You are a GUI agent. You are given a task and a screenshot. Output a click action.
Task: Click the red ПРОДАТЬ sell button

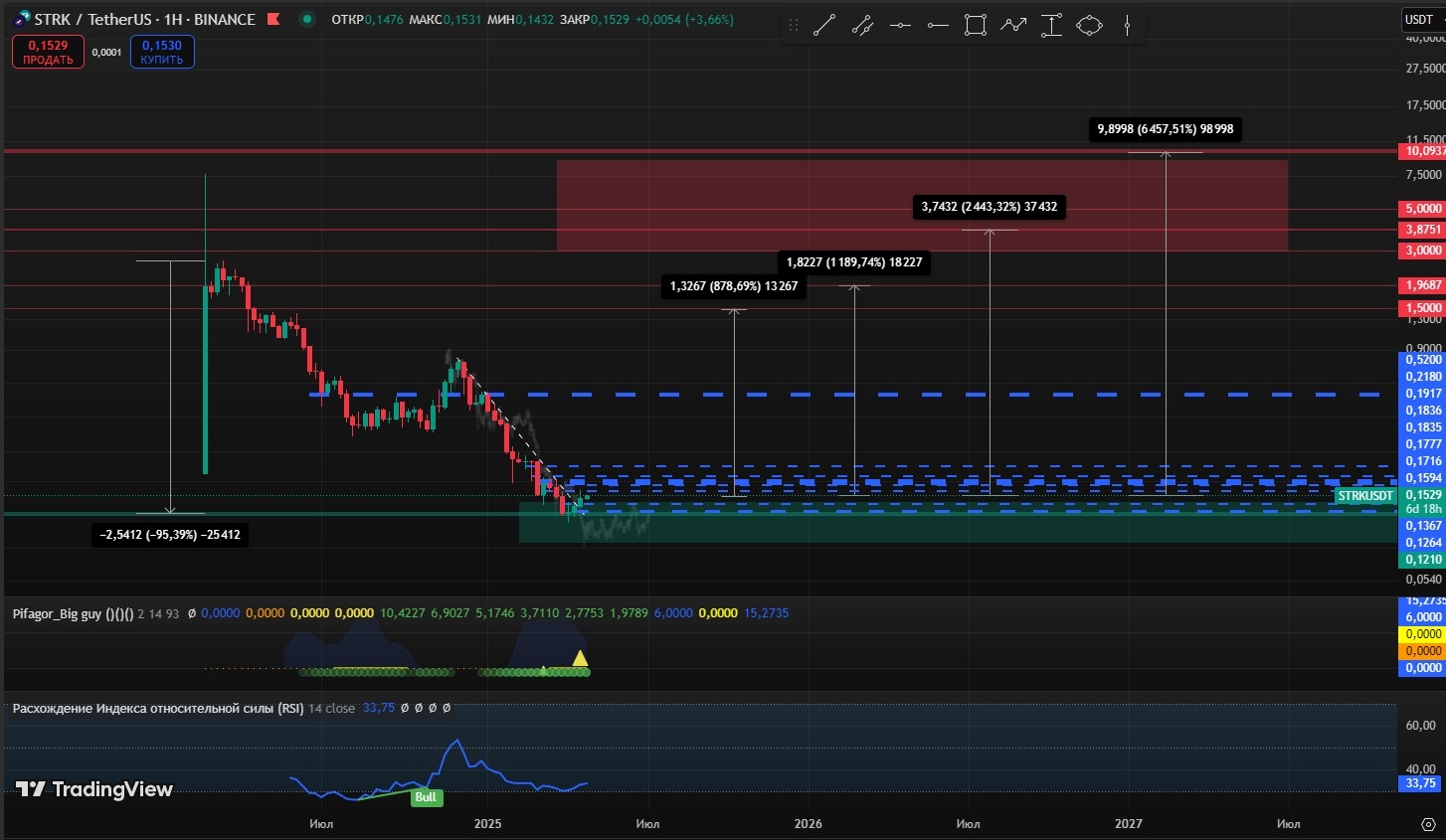tap(48, 52)
